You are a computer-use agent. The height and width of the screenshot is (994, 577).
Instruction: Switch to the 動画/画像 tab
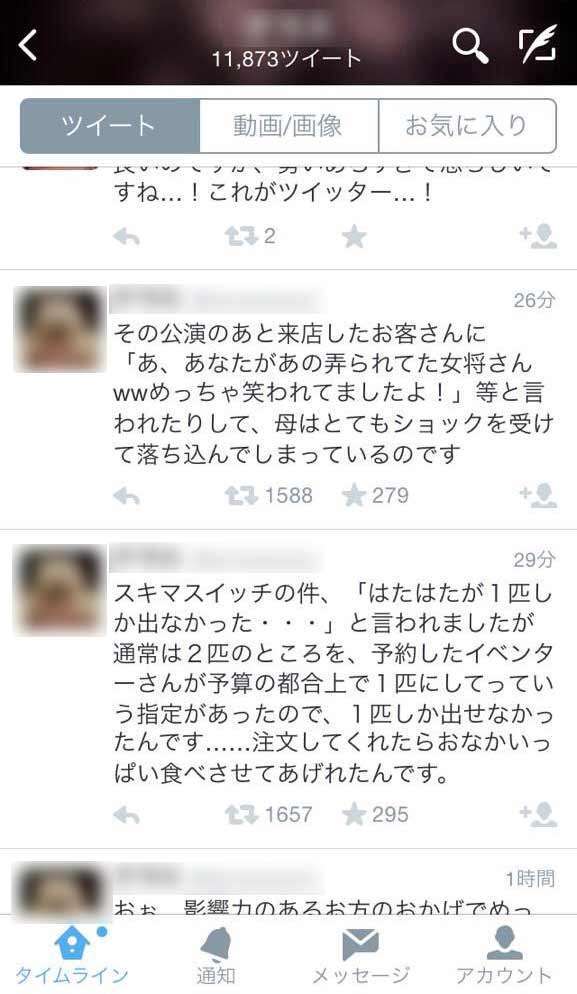click(x=288, y=126)
